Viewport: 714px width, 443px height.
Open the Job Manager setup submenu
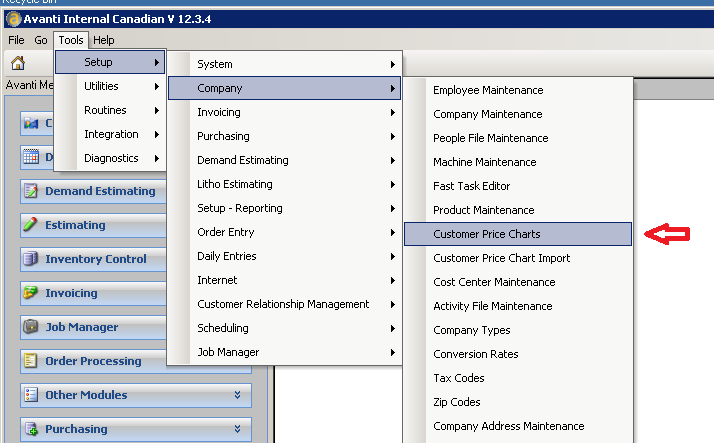[x=285, y=352]
